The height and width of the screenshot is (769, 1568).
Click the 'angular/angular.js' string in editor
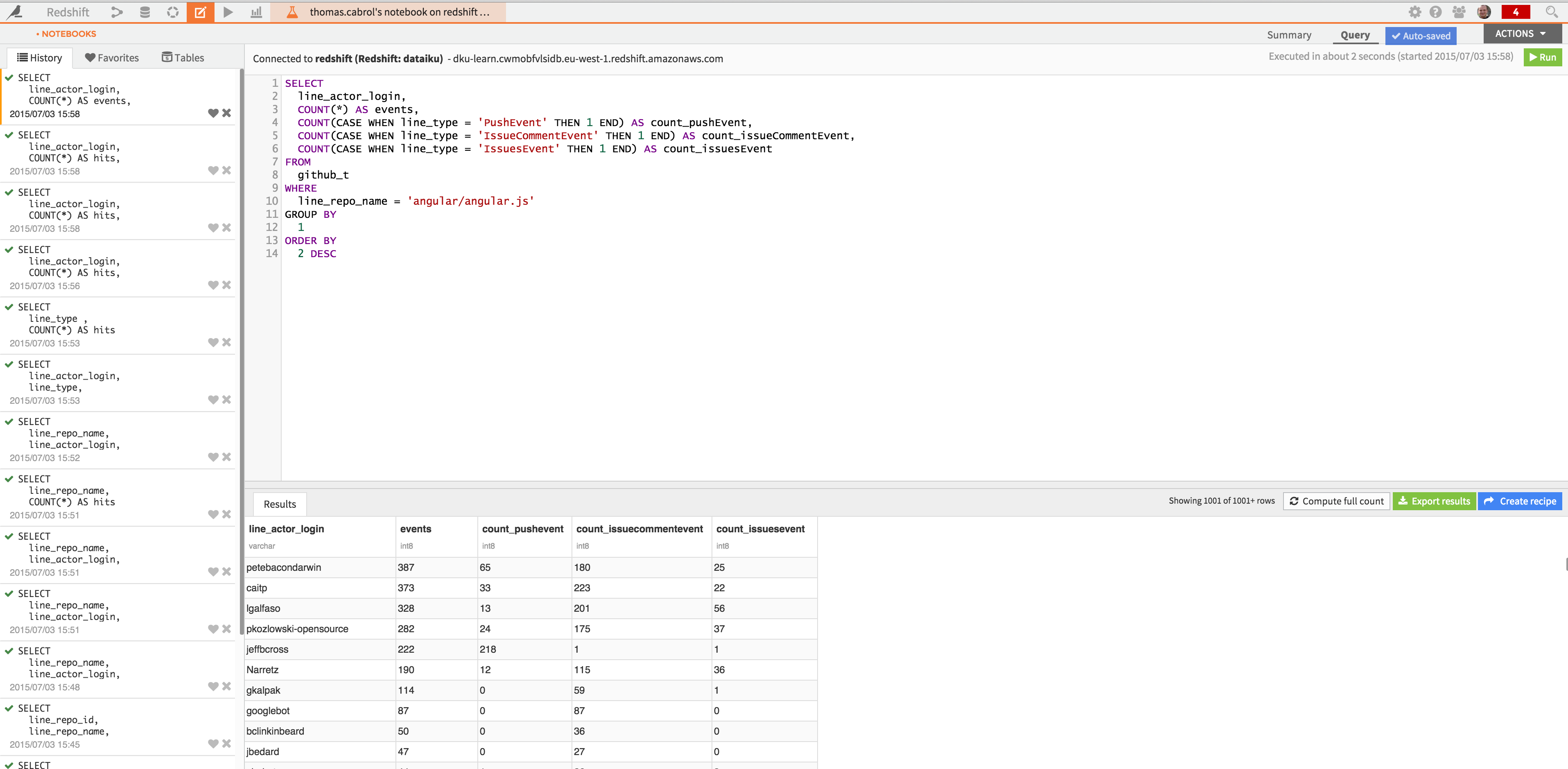pyautogui.click(x=470, y=201)
